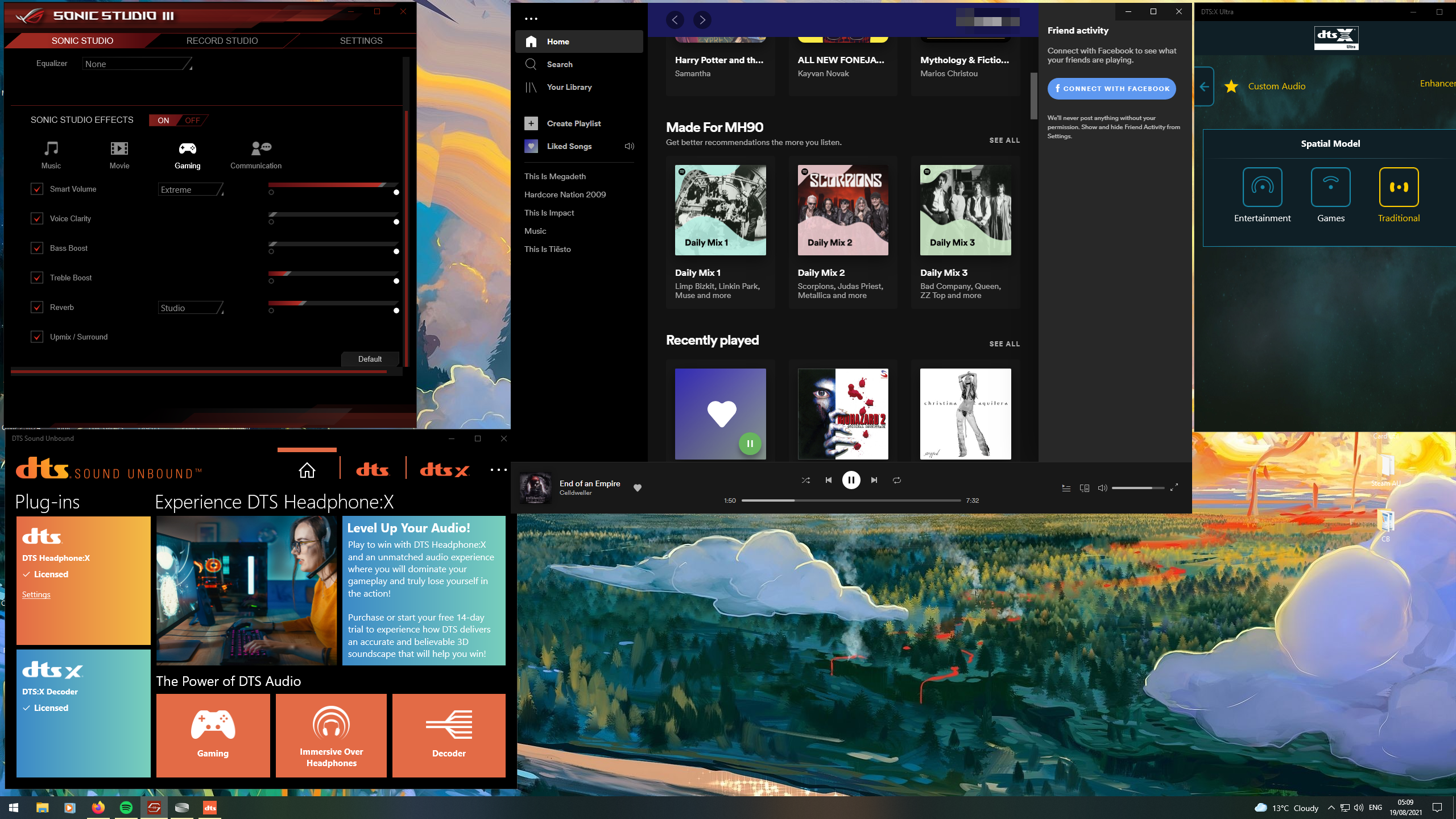Turn Sonic Studio Effects ON

(164, 121)
